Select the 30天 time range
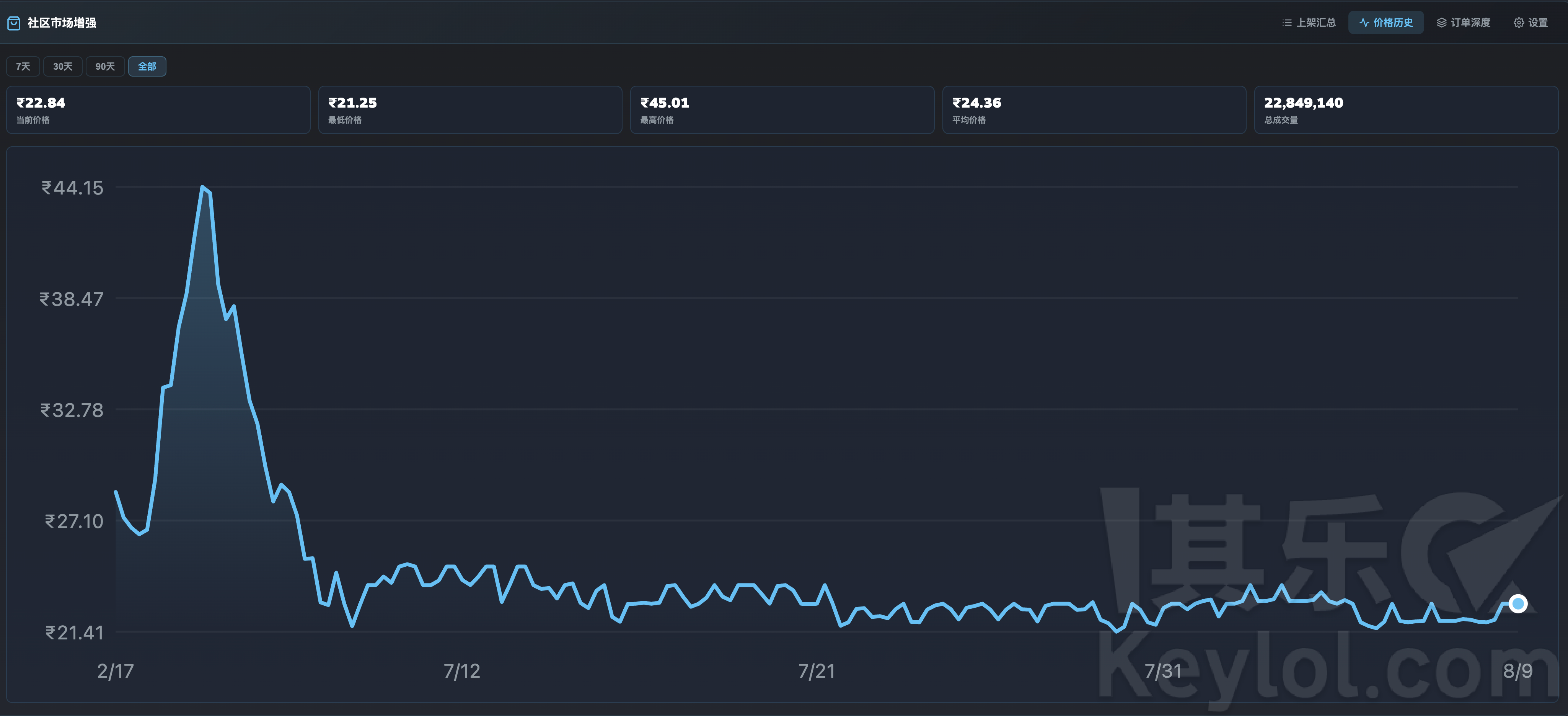 (63, 66)
